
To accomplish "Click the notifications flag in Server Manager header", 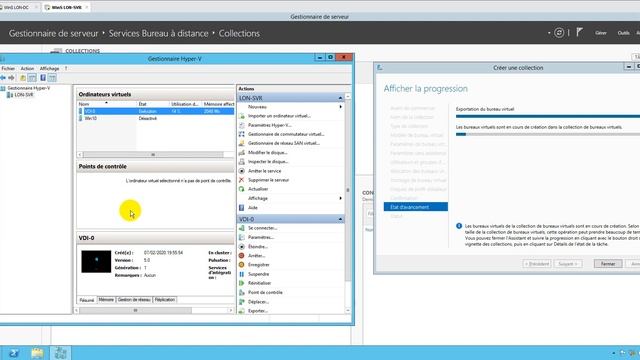I will coord(580,32).
